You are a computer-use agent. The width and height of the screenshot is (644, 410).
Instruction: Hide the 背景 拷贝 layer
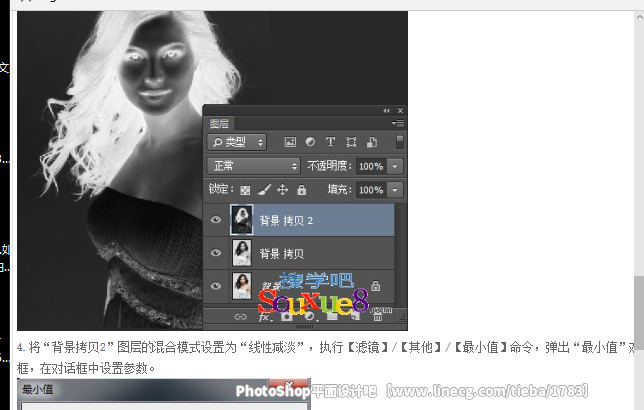[x=216, y=253]
